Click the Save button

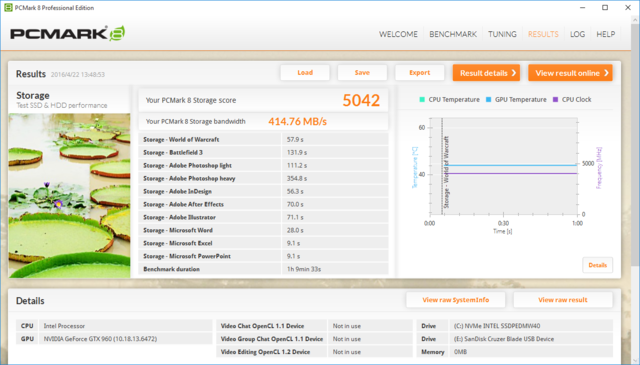362,73
